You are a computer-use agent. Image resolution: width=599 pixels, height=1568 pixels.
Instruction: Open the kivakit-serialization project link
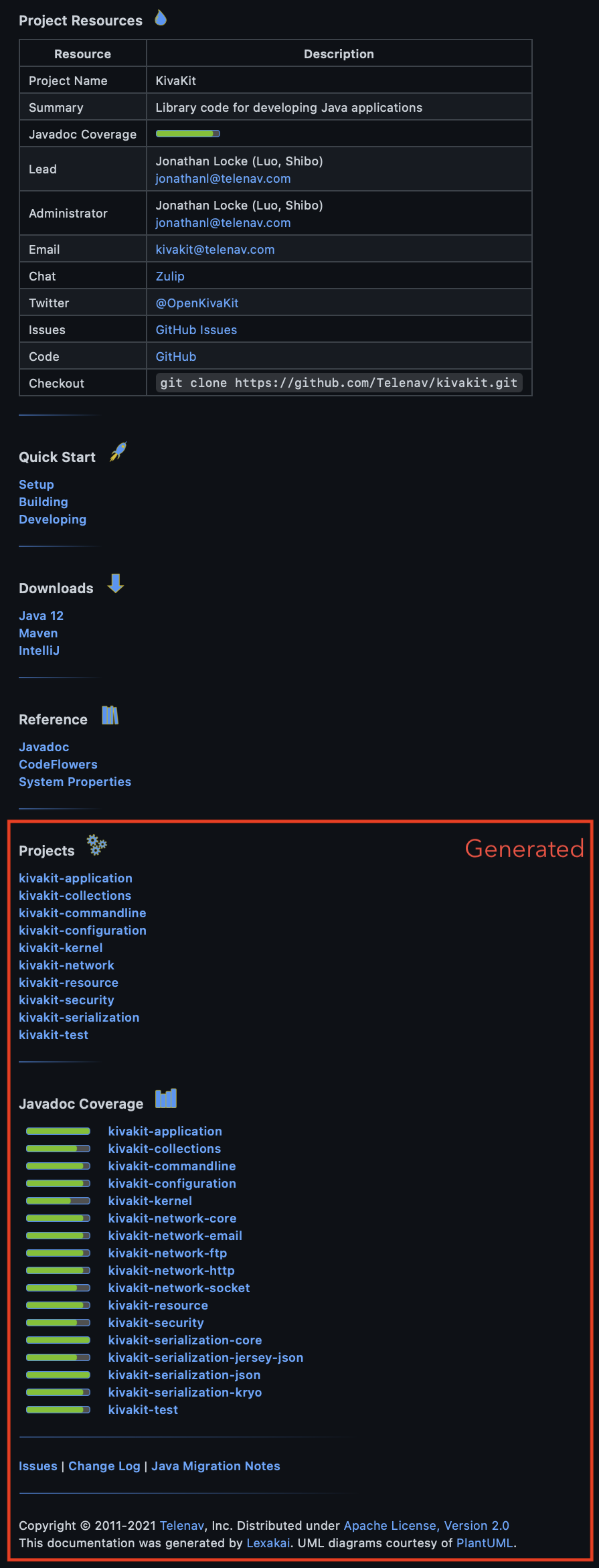click(79, 1017)
